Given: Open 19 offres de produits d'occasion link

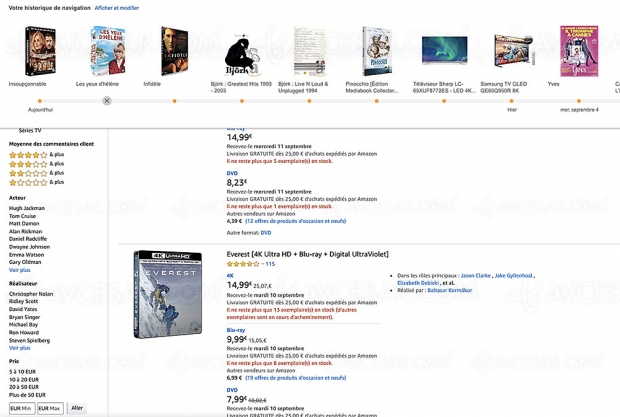Looking at the screenshot, I should pos(295,378).
